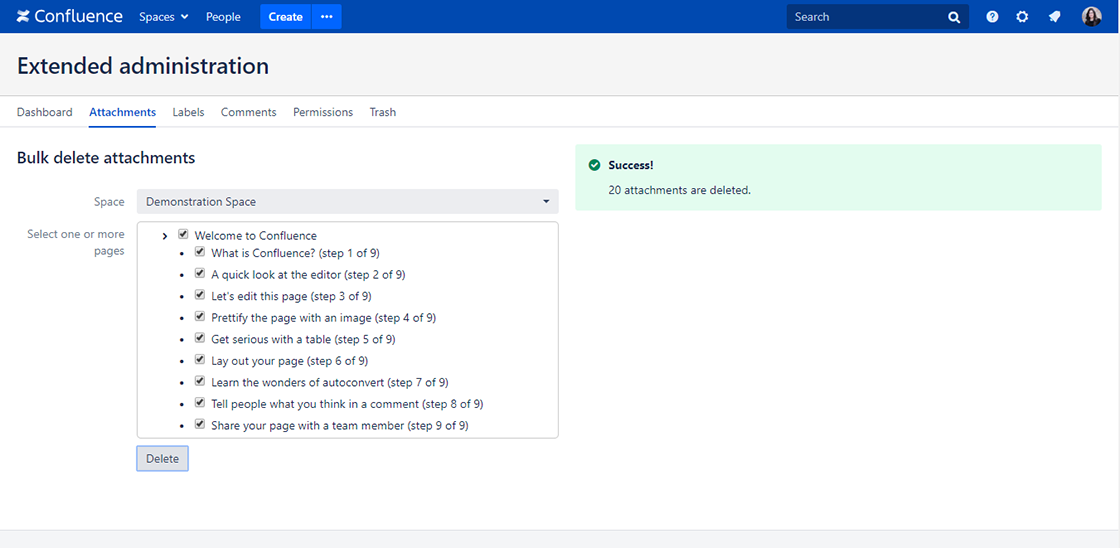
Task: Click the 'Bulk delete attachments' heading
Action: (x=106, y=158)
